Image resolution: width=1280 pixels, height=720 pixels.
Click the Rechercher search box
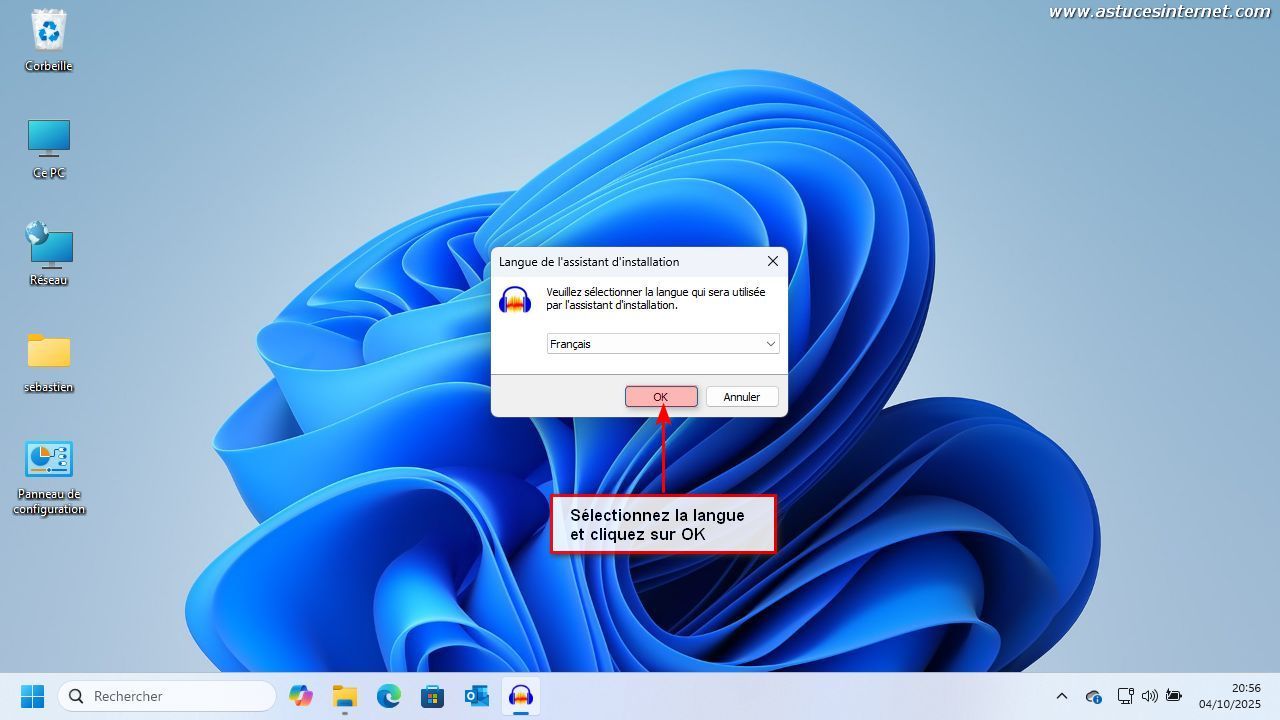(168, 696)
